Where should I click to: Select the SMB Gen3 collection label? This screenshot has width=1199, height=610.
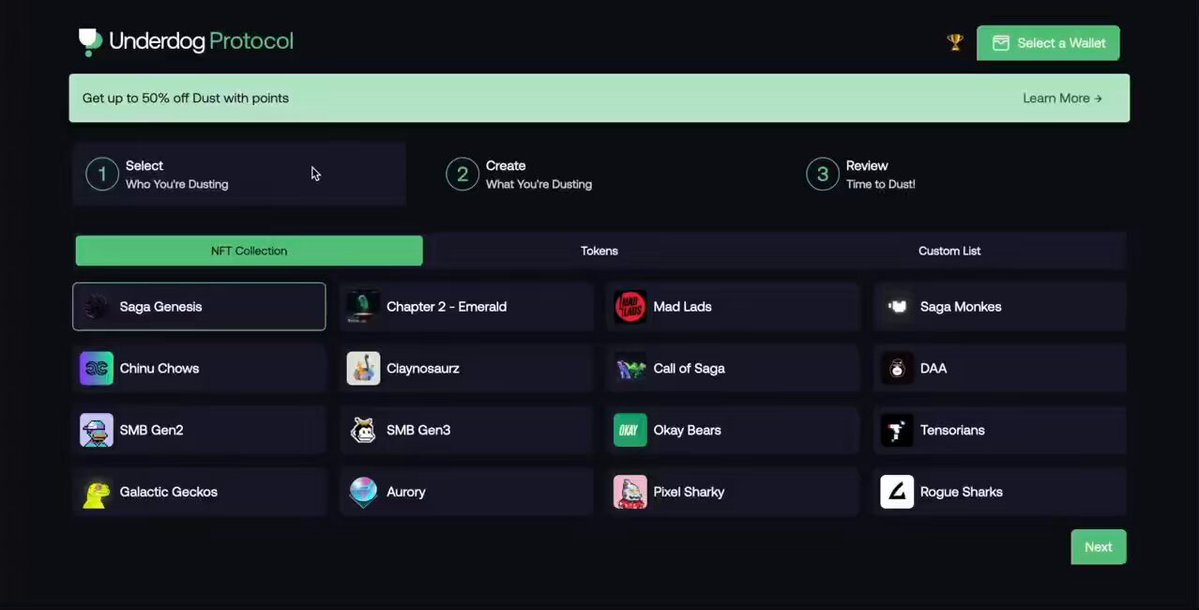coord(418,430)
